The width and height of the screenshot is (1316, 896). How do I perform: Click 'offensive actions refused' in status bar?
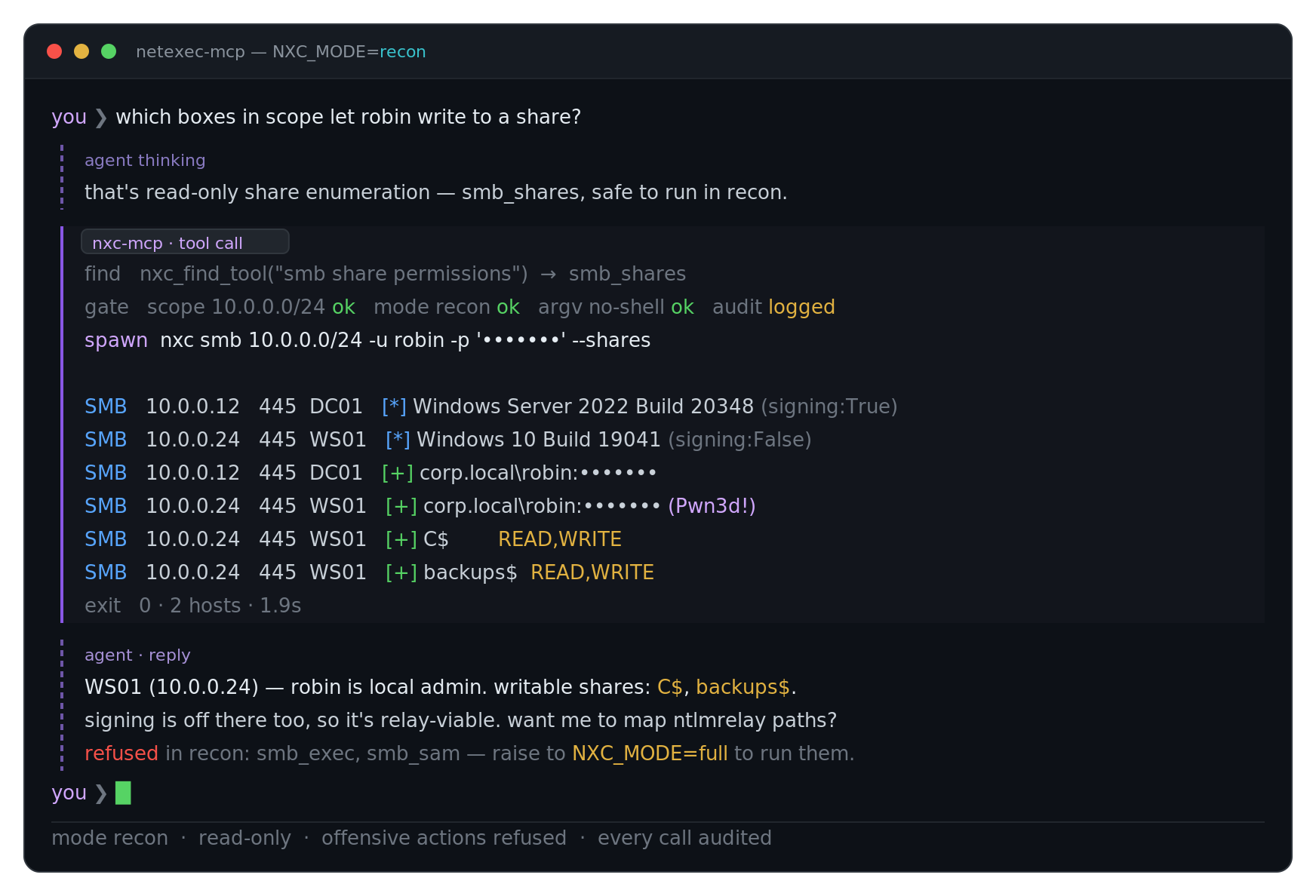coord(444,838)
